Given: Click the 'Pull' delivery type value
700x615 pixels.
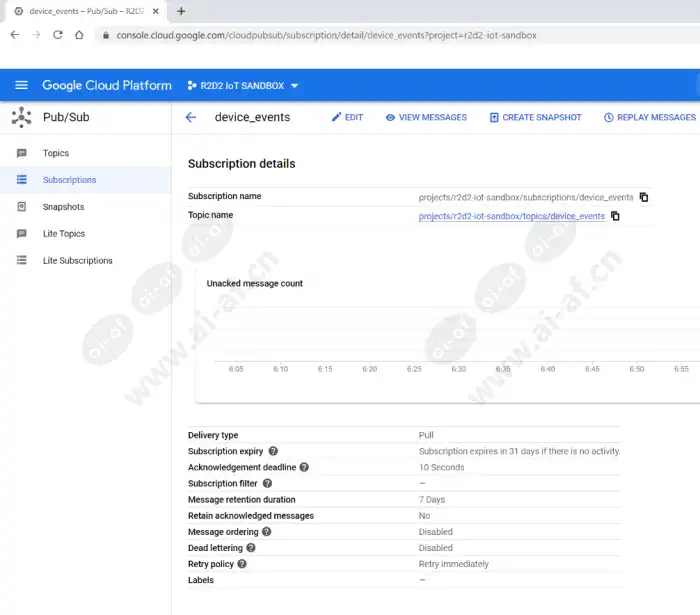Looking at the screenshot, I should (426, 435).
